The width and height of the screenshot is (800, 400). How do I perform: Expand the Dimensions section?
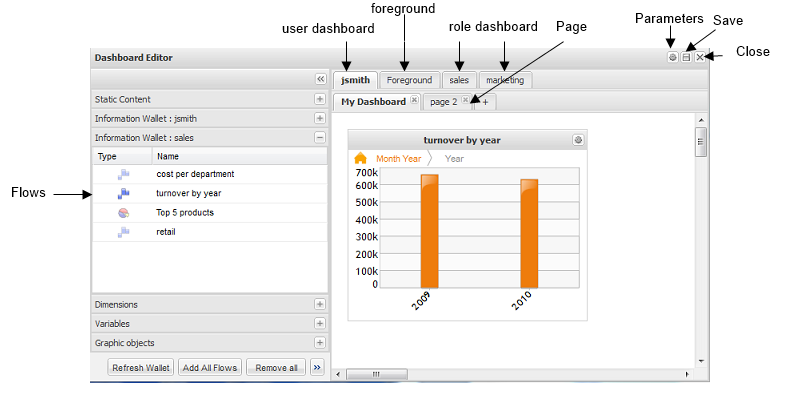(320, 304)
